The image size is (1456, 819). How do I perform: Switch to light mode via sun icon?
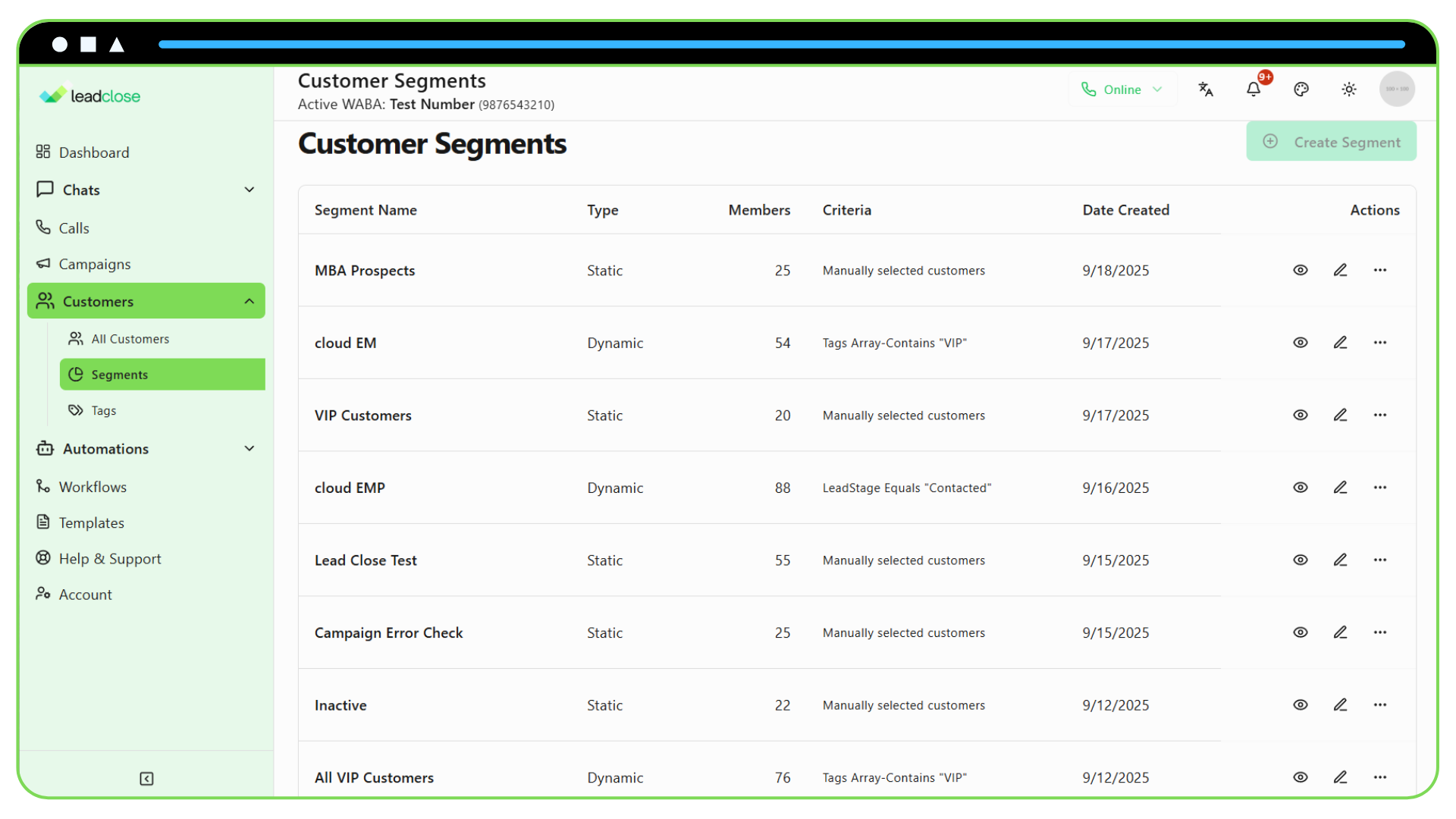tap(1349, 89)
